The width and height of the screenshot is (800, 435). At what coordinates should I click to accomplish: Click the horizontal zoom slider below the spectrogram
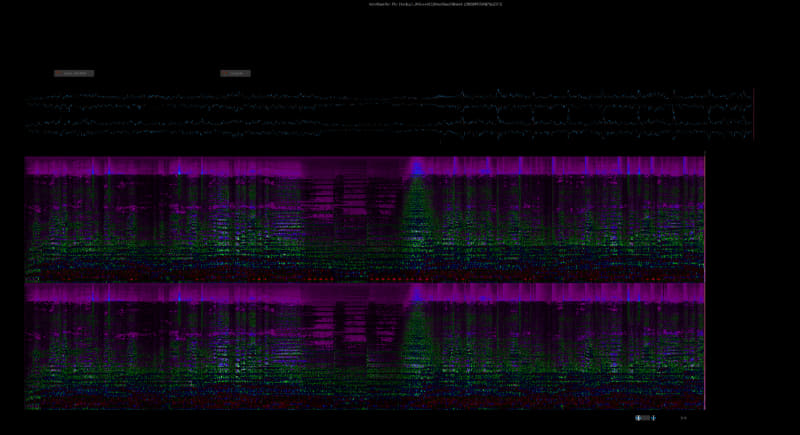pyautogui.click(x=645, y=418)
